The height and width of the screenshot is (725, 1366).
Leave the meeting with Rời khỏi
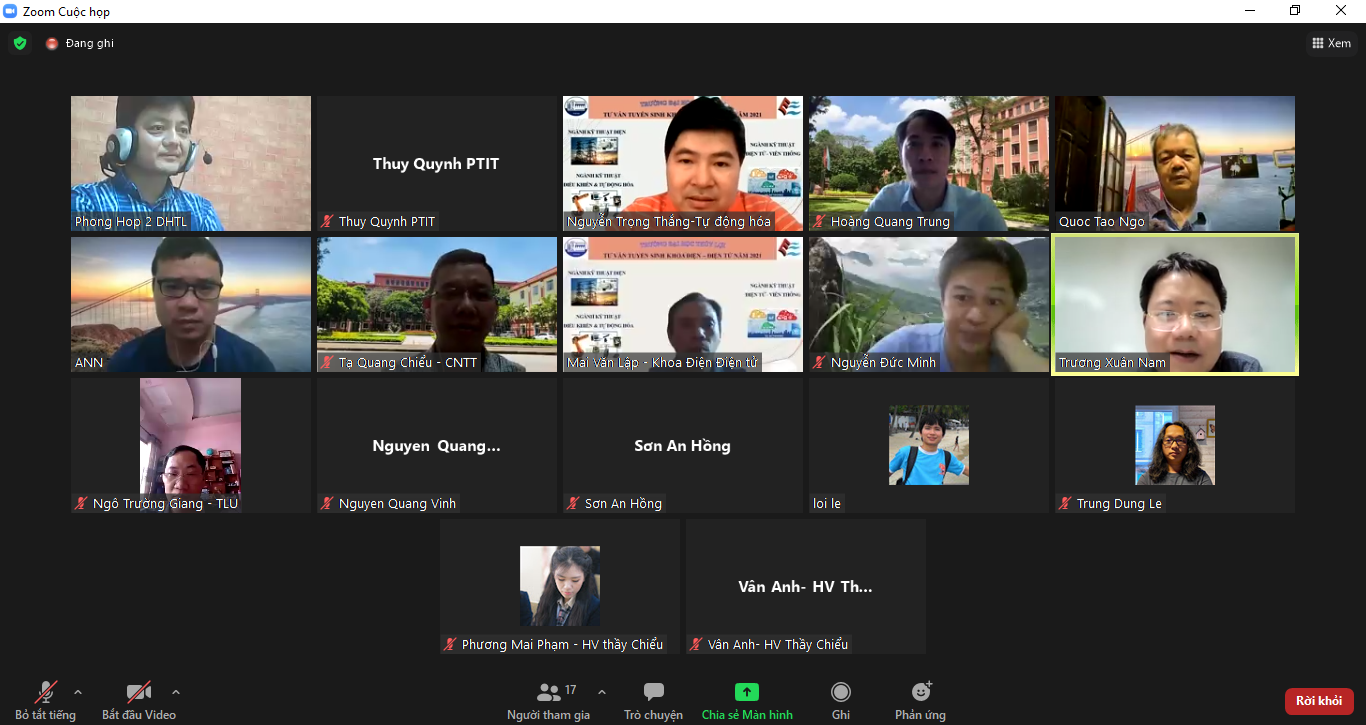tap(1318, 701)
